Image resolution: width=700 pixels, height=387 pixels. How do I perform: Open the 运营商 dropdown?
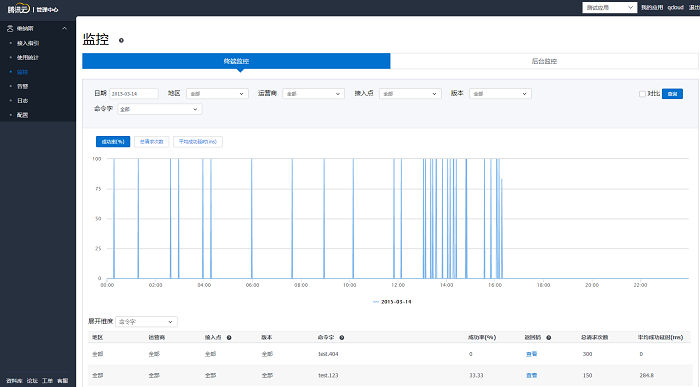click(x=313, y=94)
